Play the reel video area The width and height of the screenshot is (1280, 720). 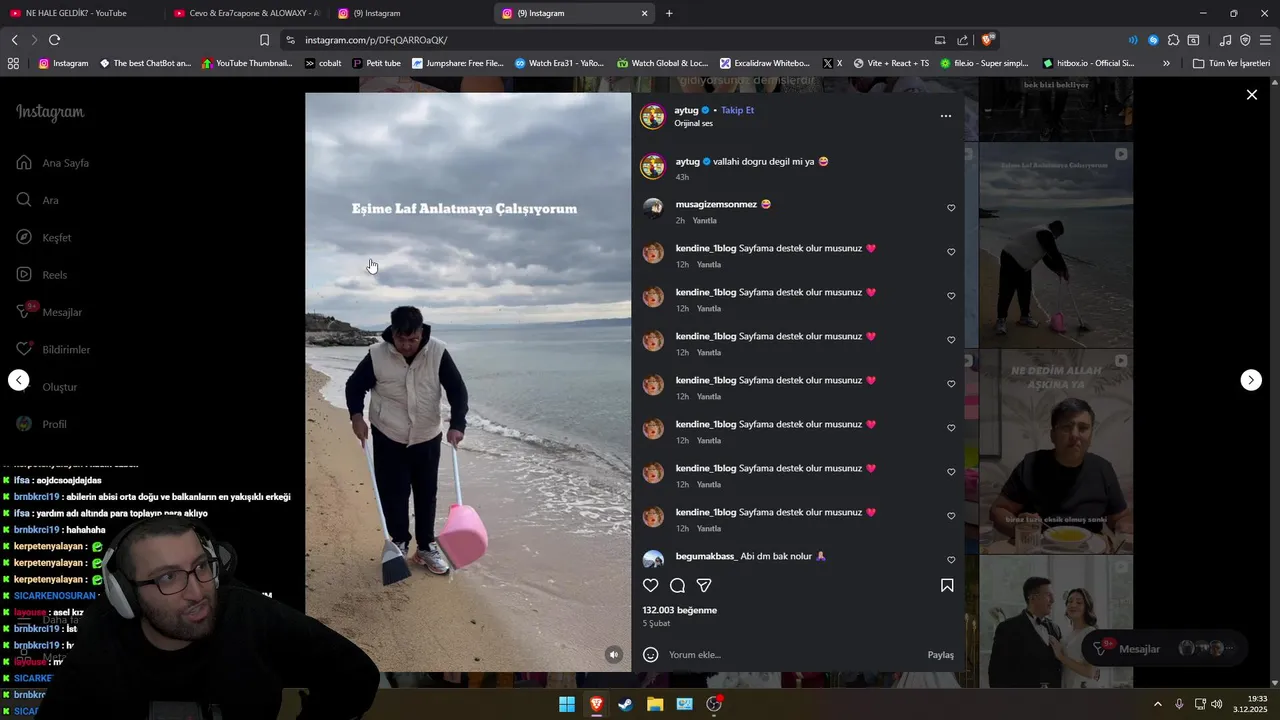point(468,382)
